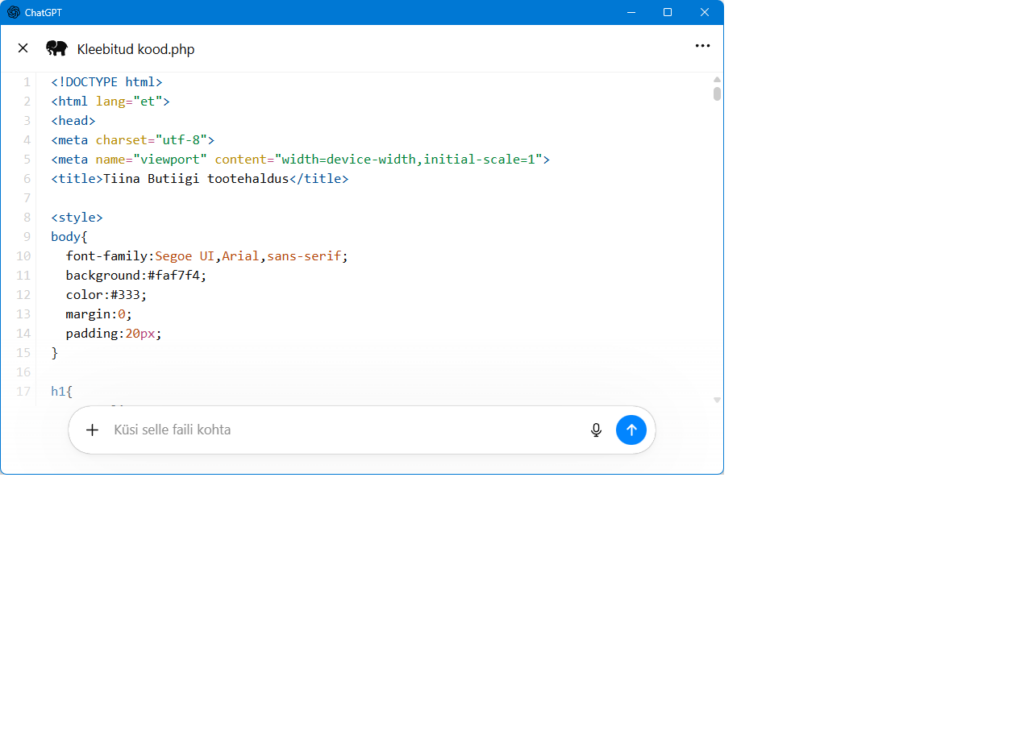Click the elephant PHP file icon
This screenshot has width=1024, height=739.
57,48
